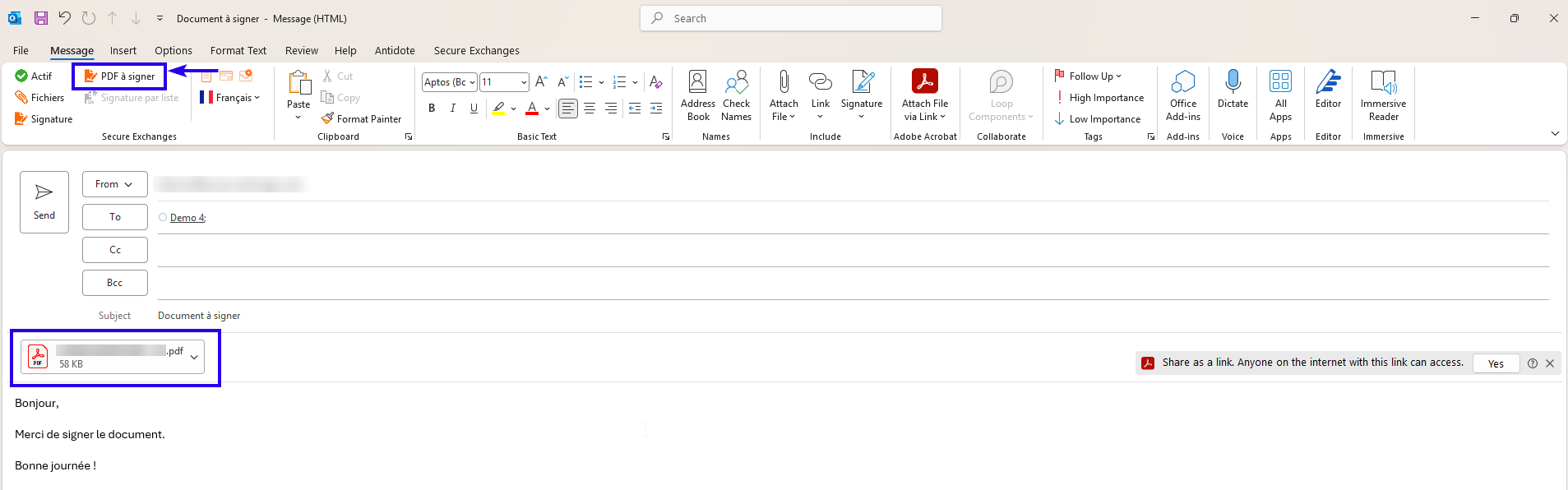Select Format Painter
The height and width of the screenshot is (490, 1568).
pos(362,119)
